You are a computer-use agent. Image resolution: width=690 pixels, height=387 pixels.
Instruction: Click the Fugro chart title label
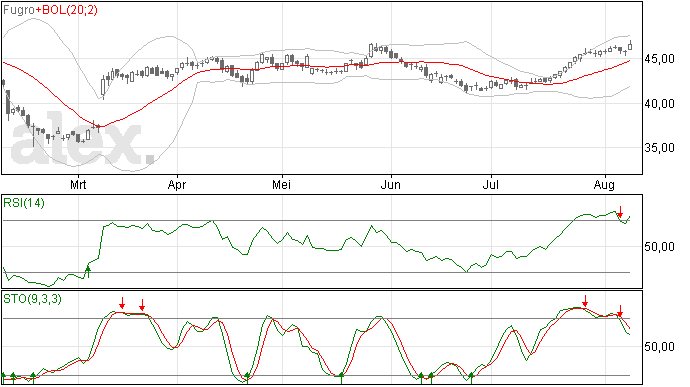(19, 10)
